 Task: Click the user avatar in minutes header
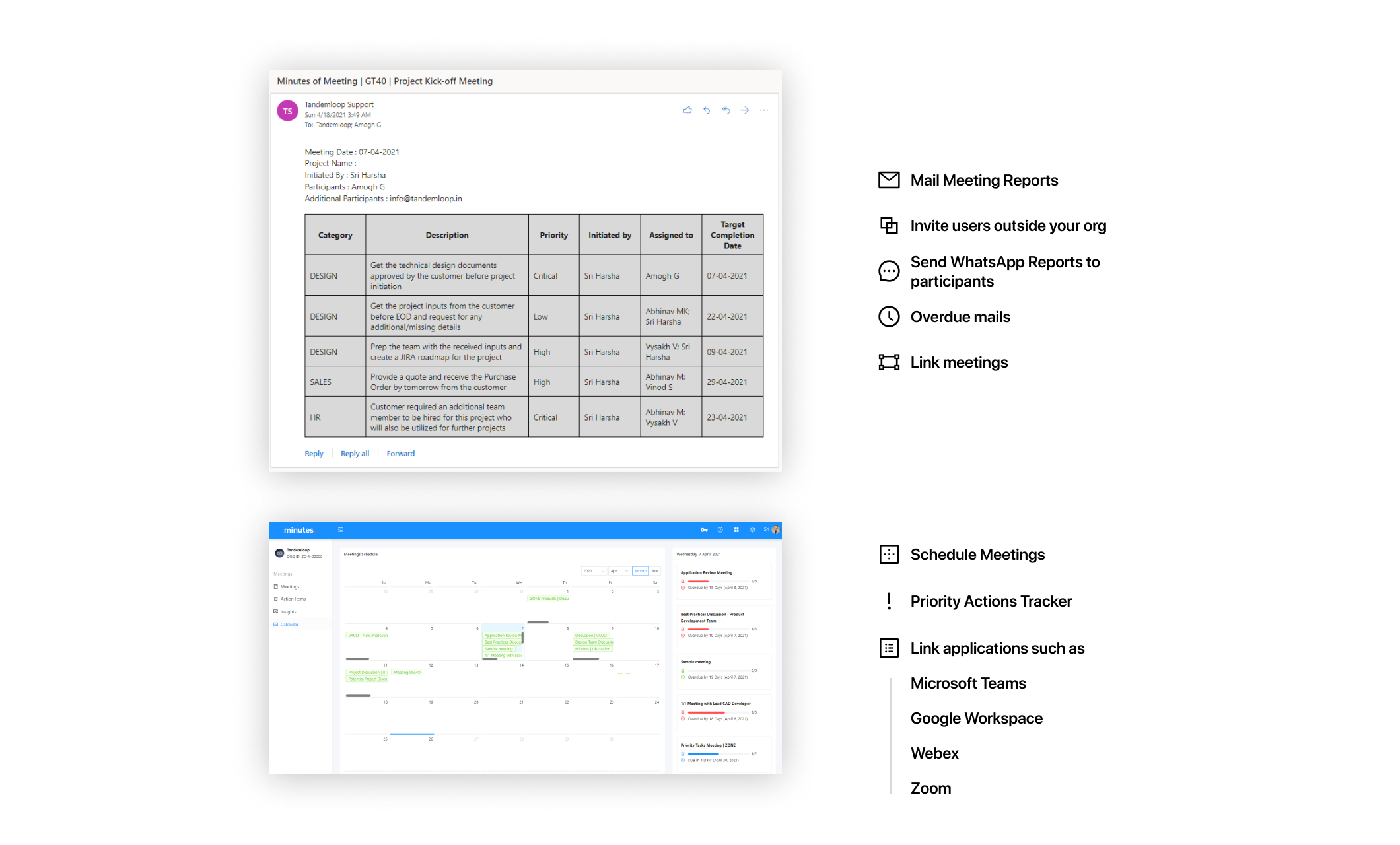(x=776, y=530)
